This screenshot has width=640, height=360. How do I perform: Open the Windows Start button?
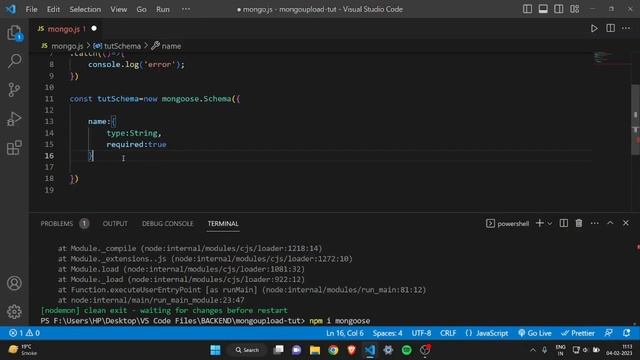coord(215,350)
